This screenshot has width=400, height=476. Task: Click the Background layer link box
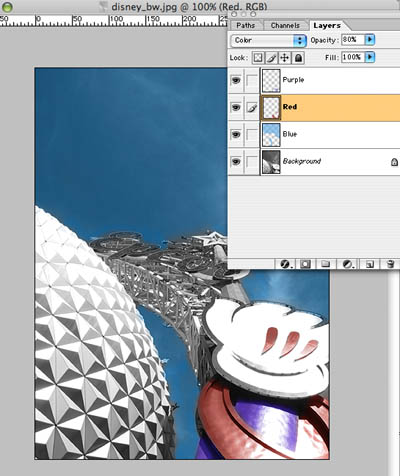[252, 161]
